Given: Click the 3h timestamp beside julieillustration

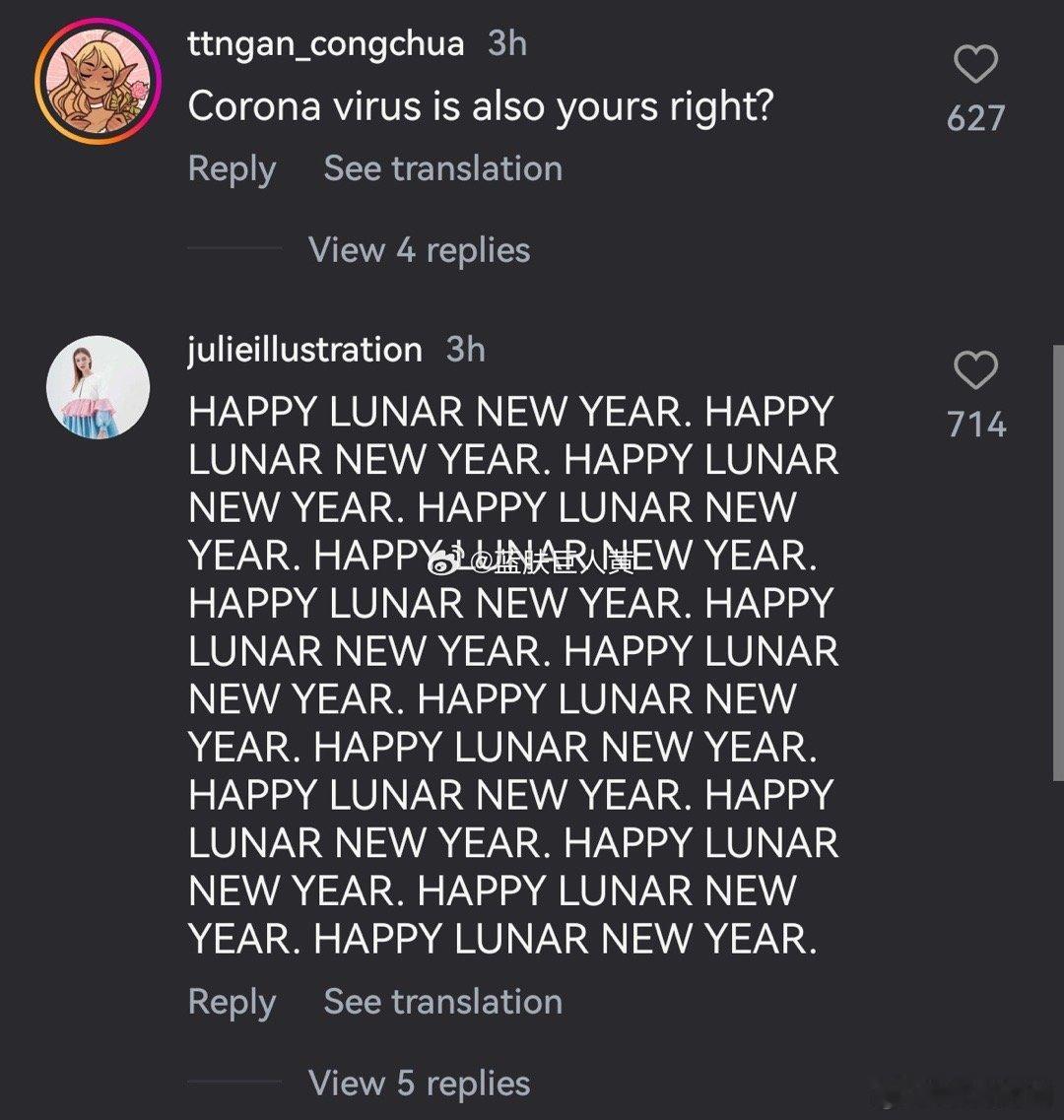Looking at the screenshot, I should pos(465,350).
